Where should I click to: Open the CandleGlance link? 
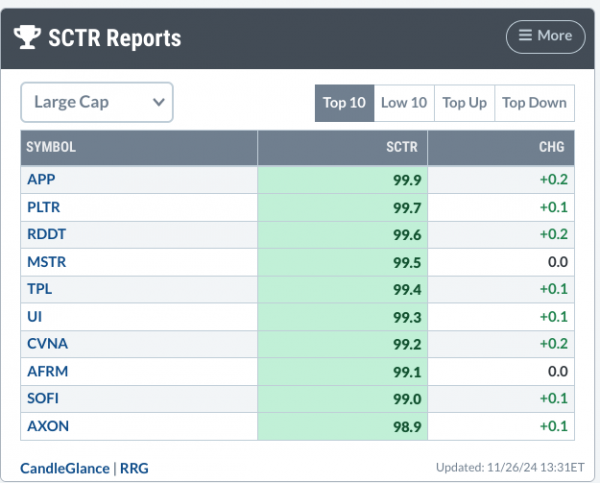pos(65,468)
